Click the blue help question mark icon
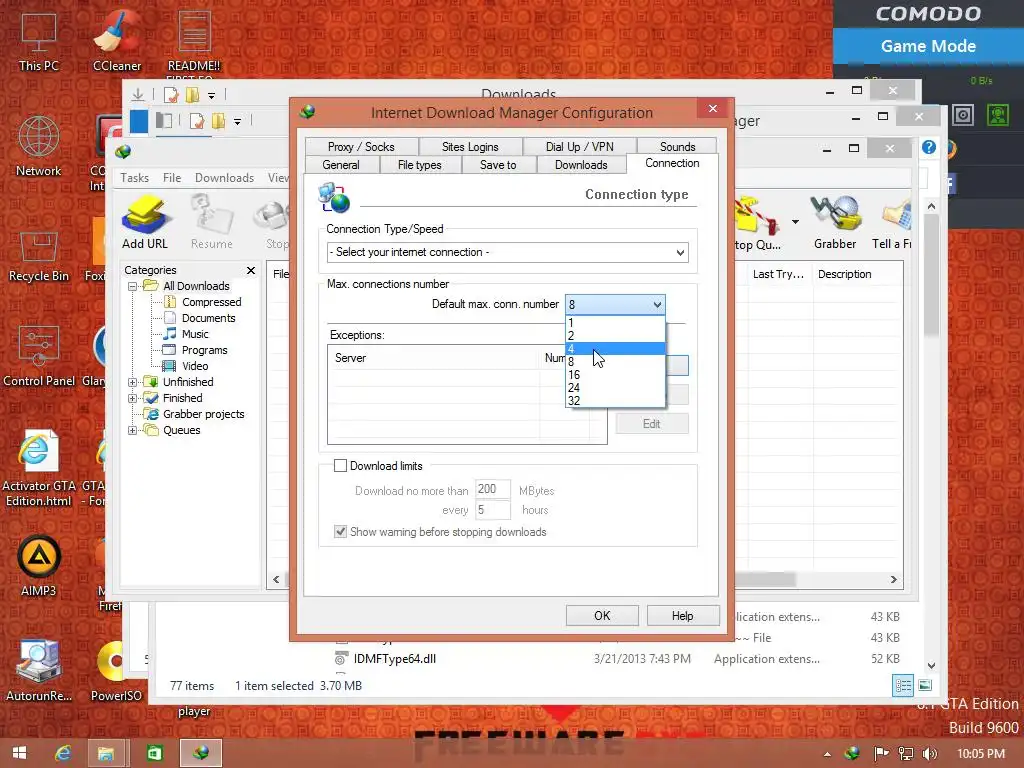1024x768 pixels. tap(929, 148)
